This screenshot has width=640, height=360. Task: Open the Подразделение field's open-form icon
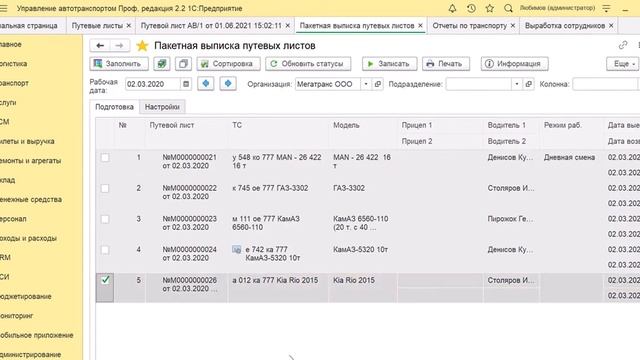coord(529,84)
